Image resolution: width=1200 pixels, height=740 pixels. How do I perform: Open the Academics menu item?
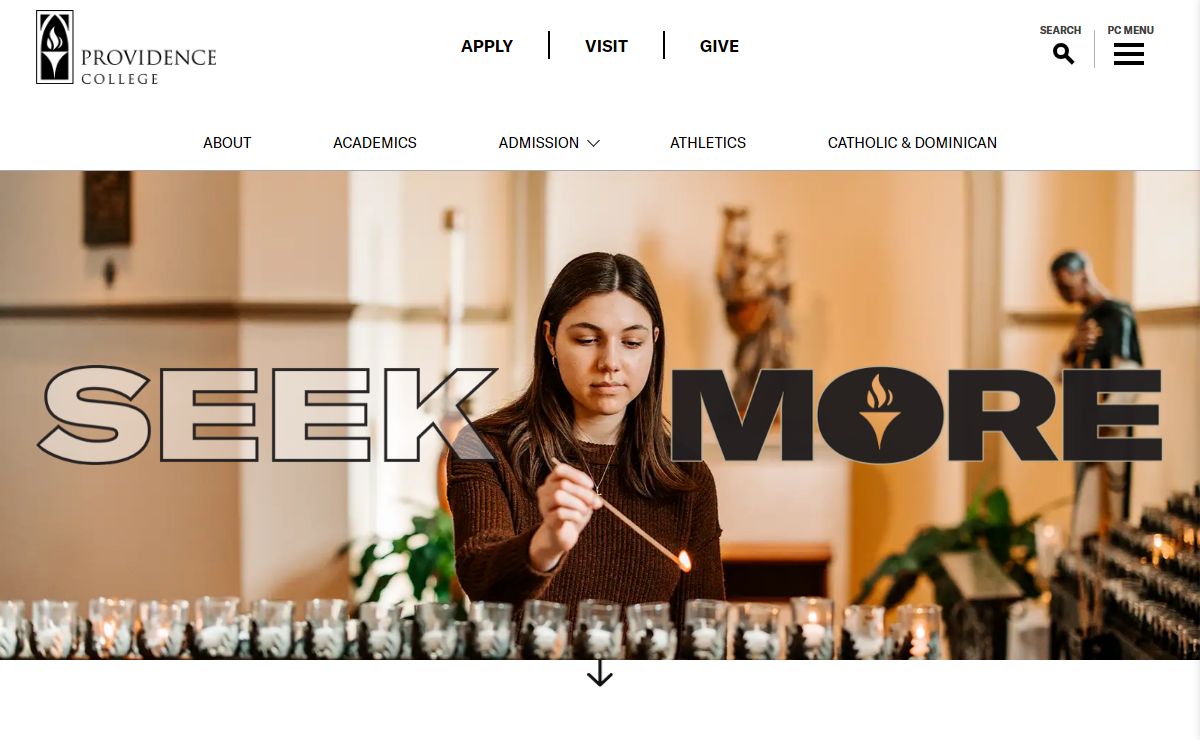point(375,143)
